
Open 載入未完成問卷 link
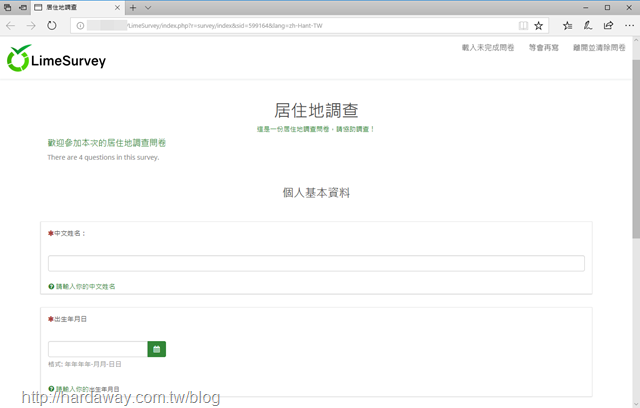(488, 48)
